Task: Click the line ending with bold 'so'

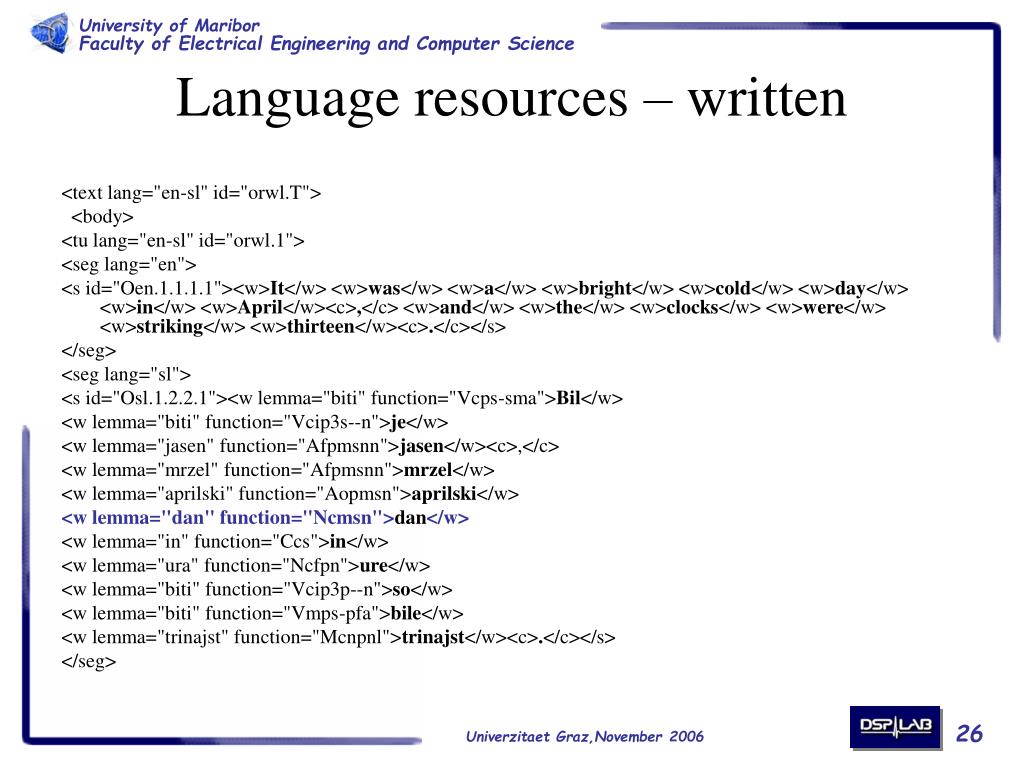Action: click(x=257, y=590)
